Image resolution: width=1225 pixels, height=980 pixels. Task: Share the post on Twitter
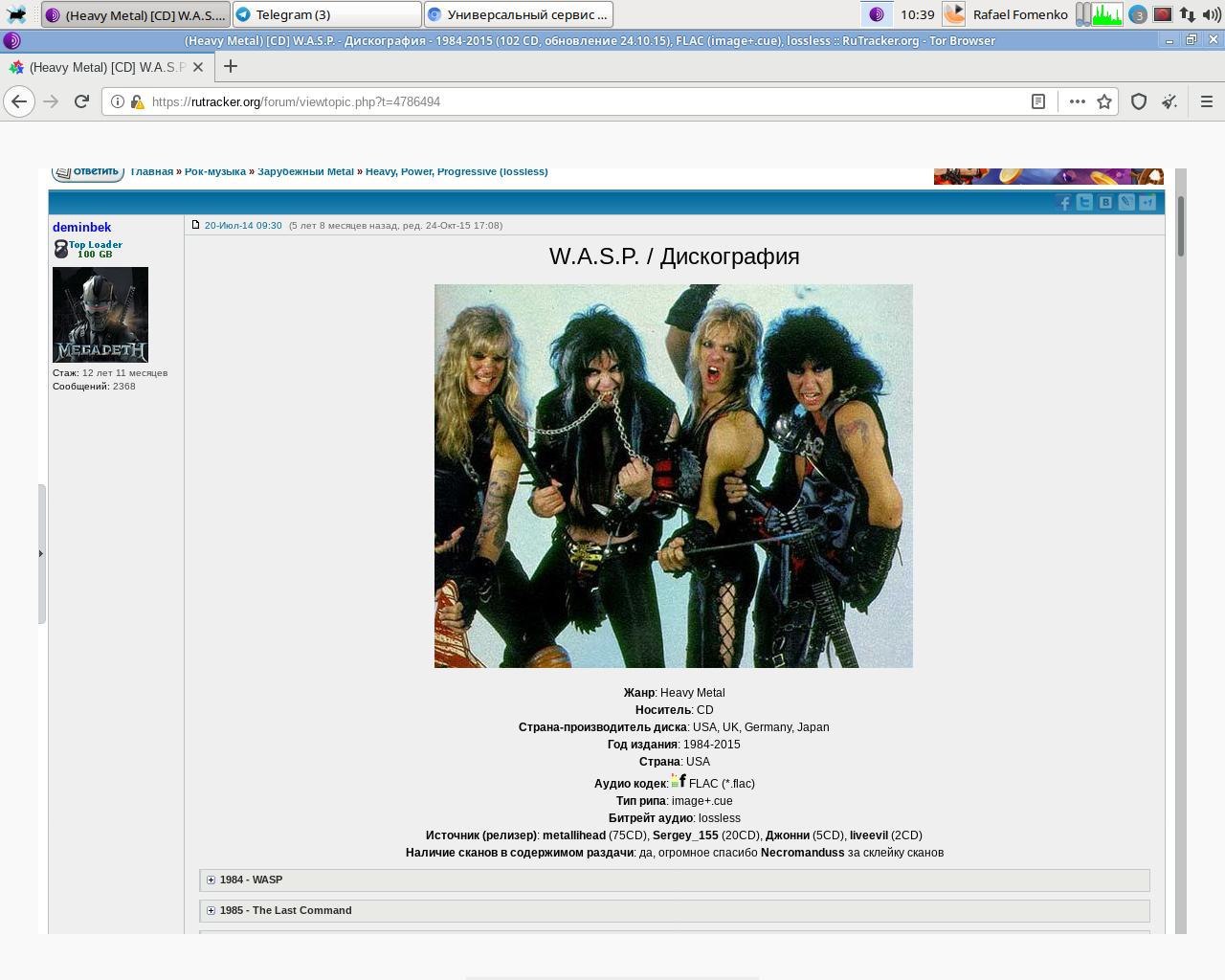[1084, 202]
